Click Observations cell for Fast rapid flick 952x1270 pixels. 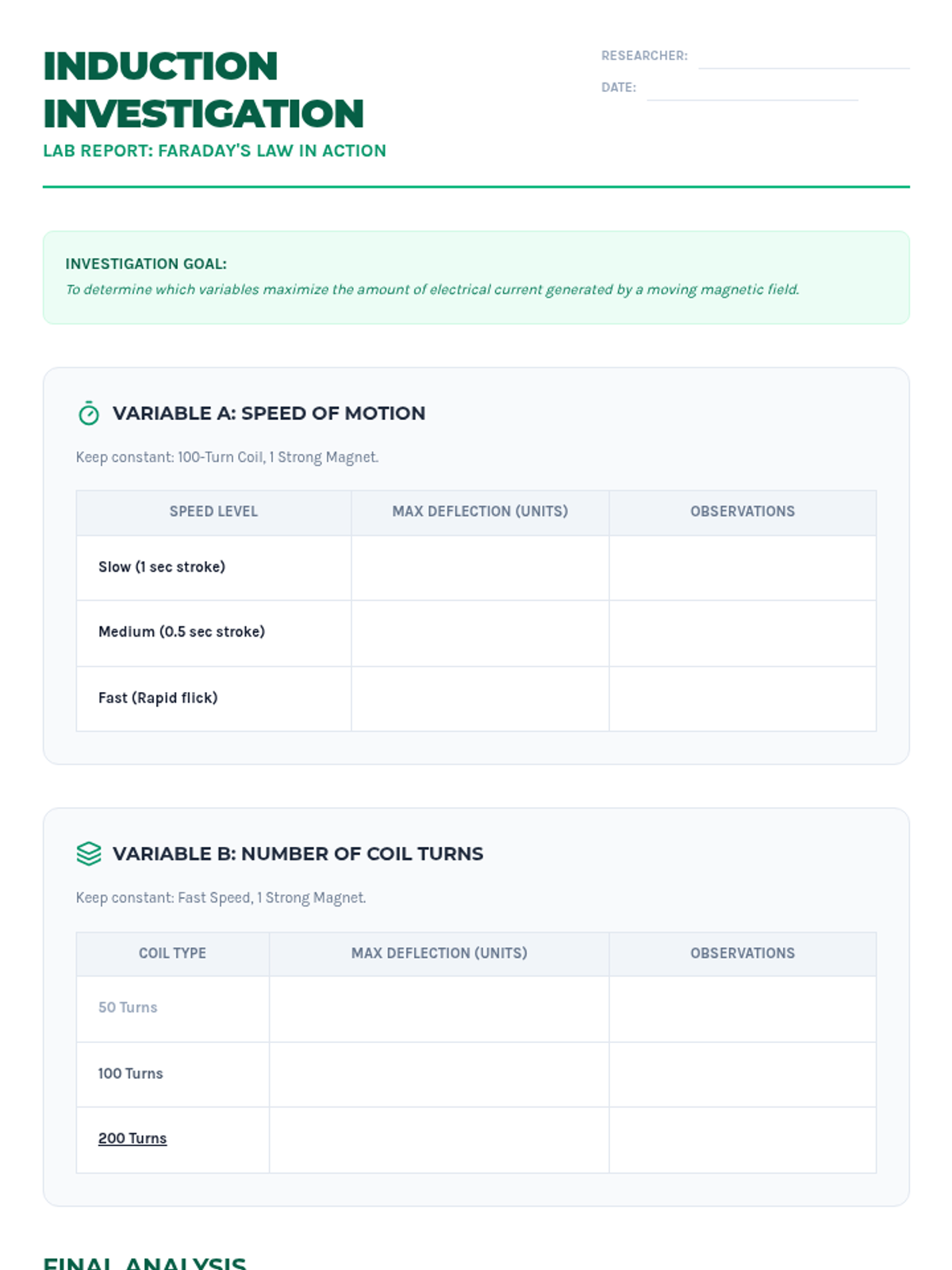tap(743, 698)
